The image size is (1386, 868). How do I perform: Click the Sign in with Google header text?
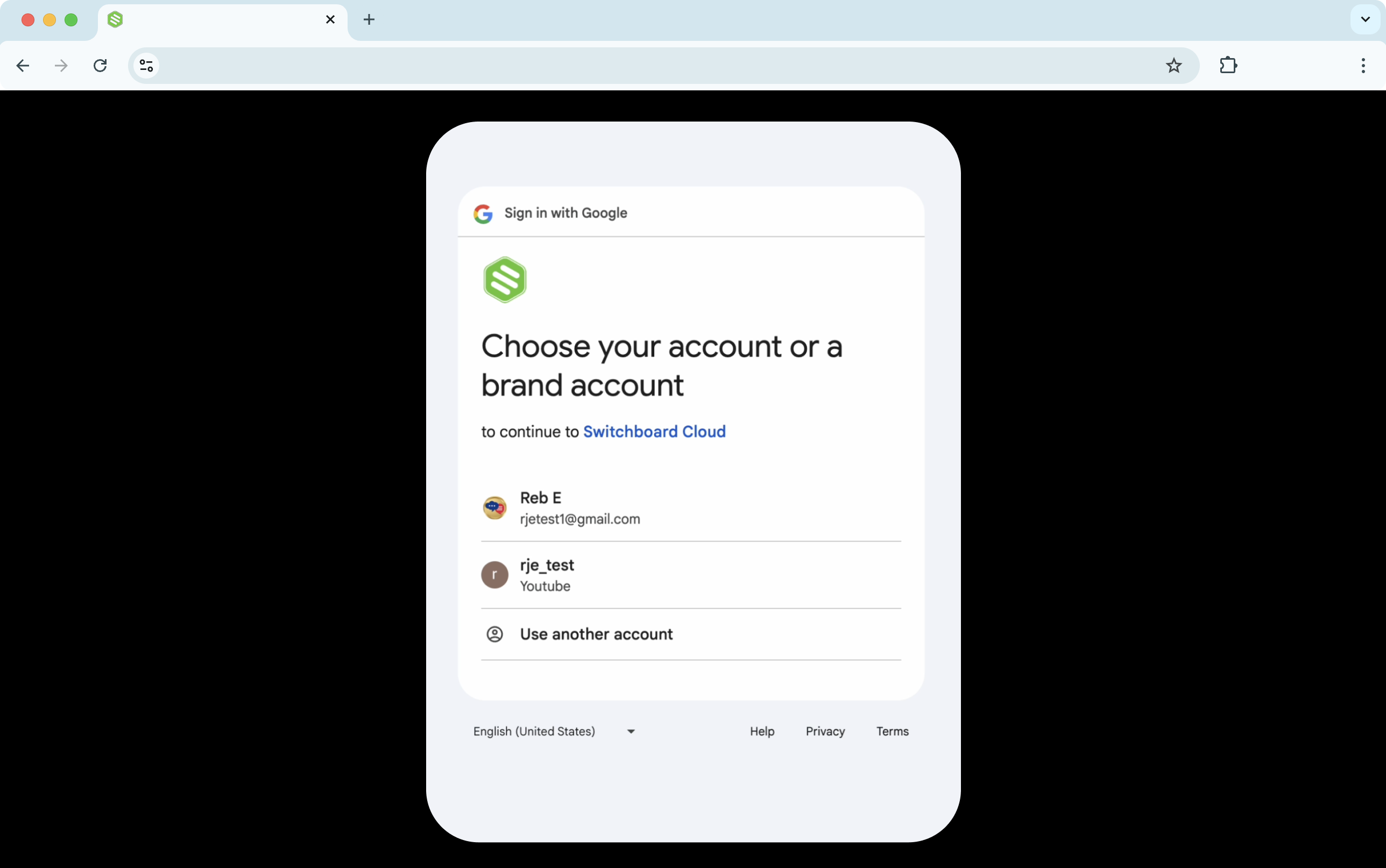tap(565, 213)
